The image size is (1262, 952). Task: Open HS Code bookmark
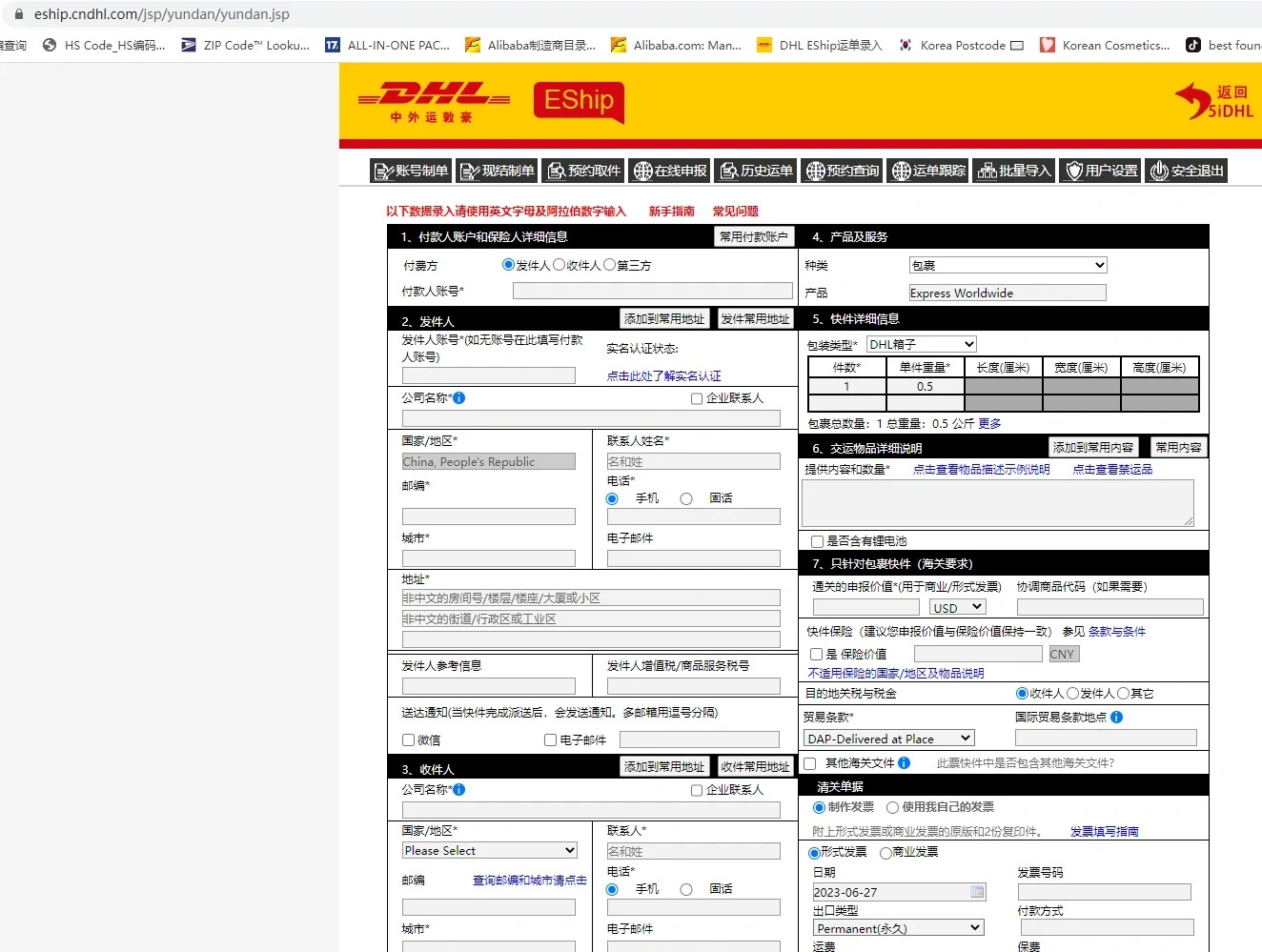[x=105, y=45]
